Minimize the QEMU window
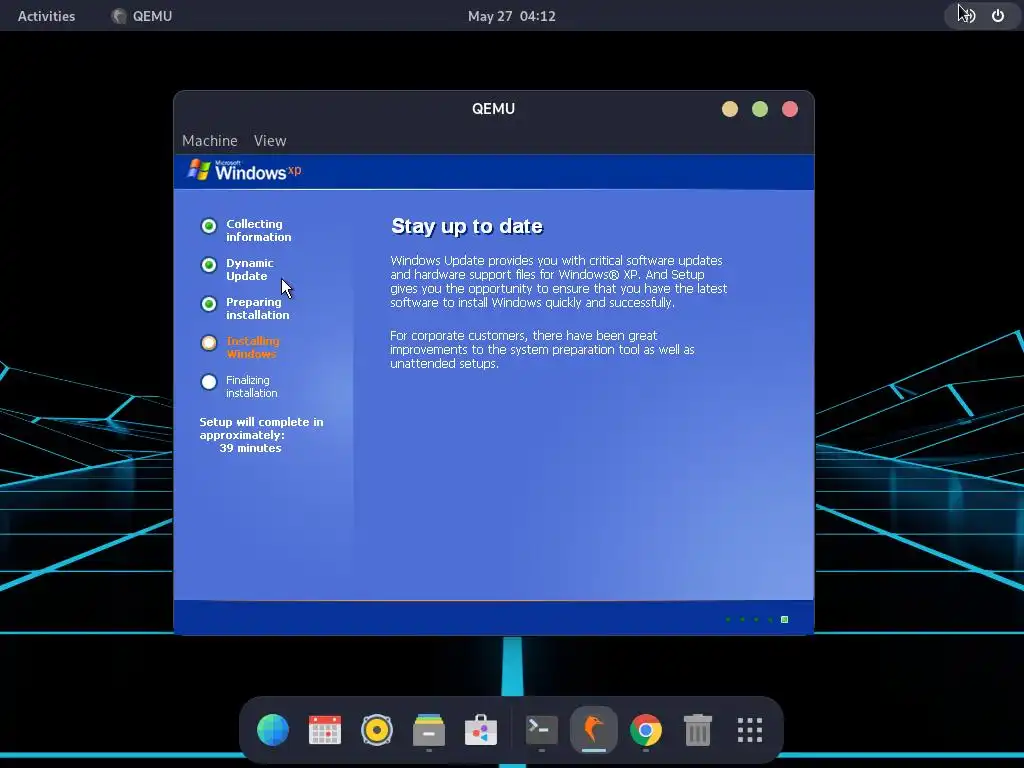This screenshot has width=1024, height=768. (x=729, y=109)
